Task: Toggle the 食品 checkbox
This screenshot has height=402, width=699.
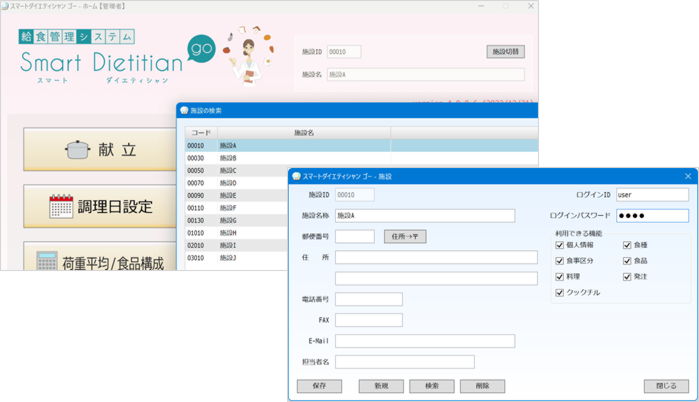Action: coord(627,261)
